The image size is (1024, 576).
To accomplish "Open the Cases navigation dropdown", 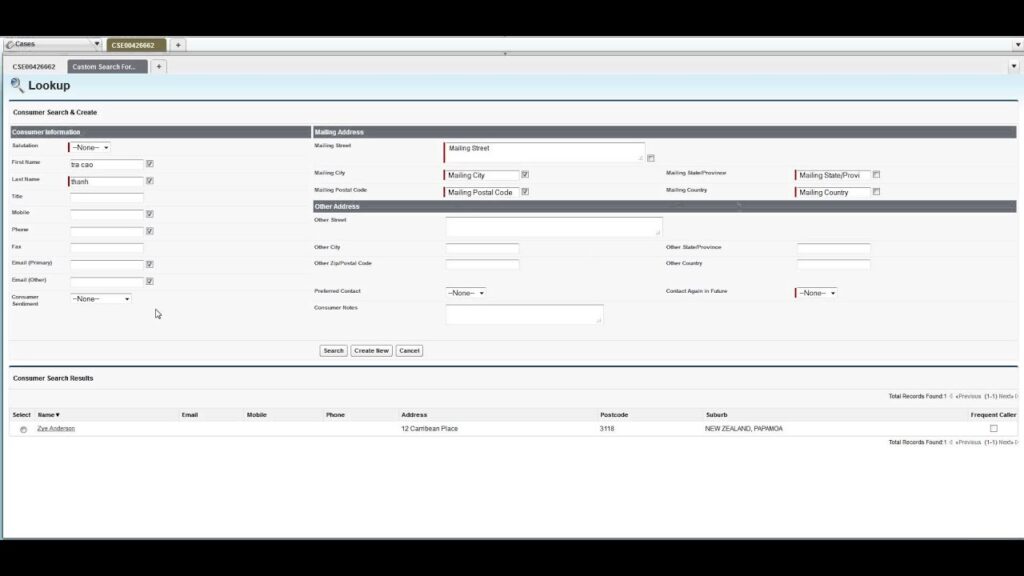I will [97, 44].
